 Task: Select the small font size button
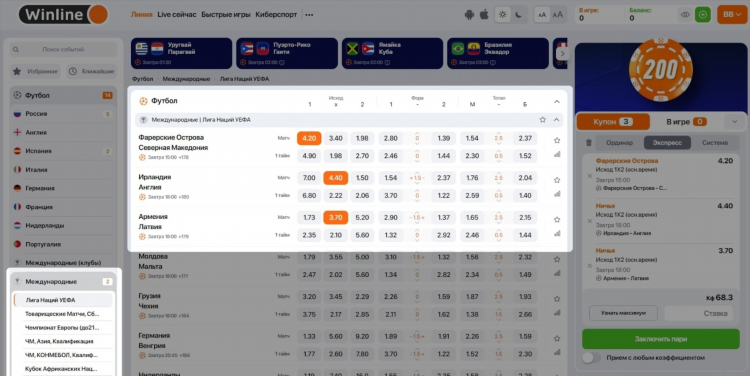point(542,15)
